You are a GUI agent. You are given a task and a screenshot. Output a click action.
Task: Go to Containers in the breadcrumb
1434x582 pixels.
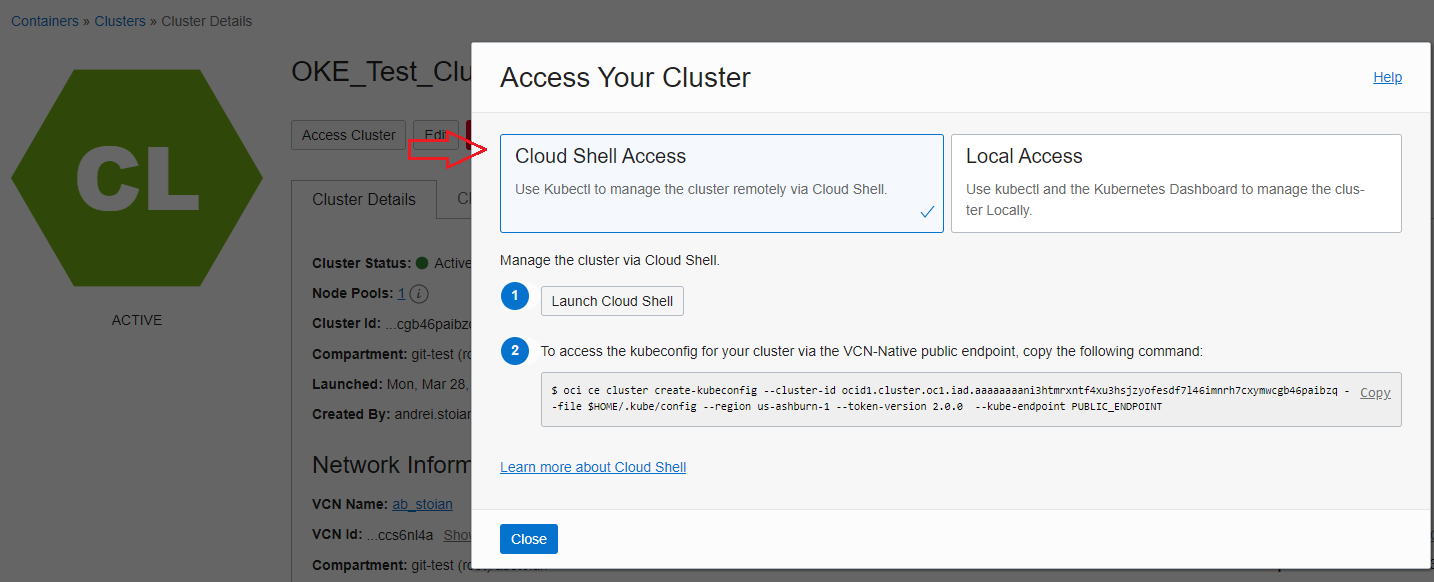coord(45,21)
